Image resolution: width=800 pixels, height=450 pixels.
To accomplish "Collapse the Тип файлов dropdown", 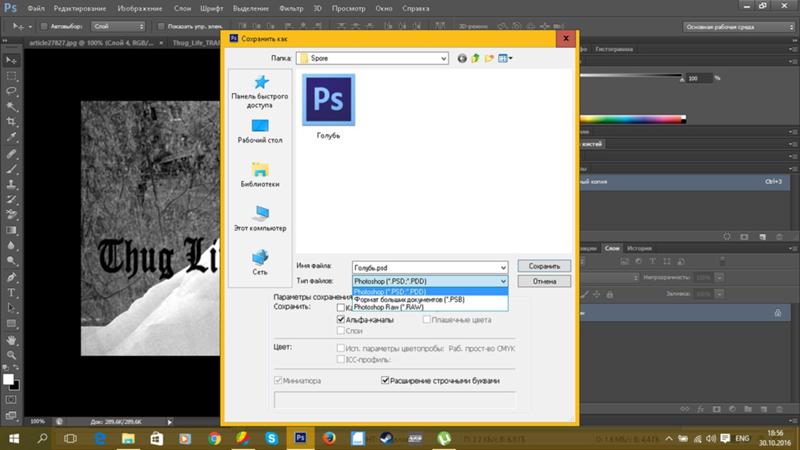I will tap(503, 281).
